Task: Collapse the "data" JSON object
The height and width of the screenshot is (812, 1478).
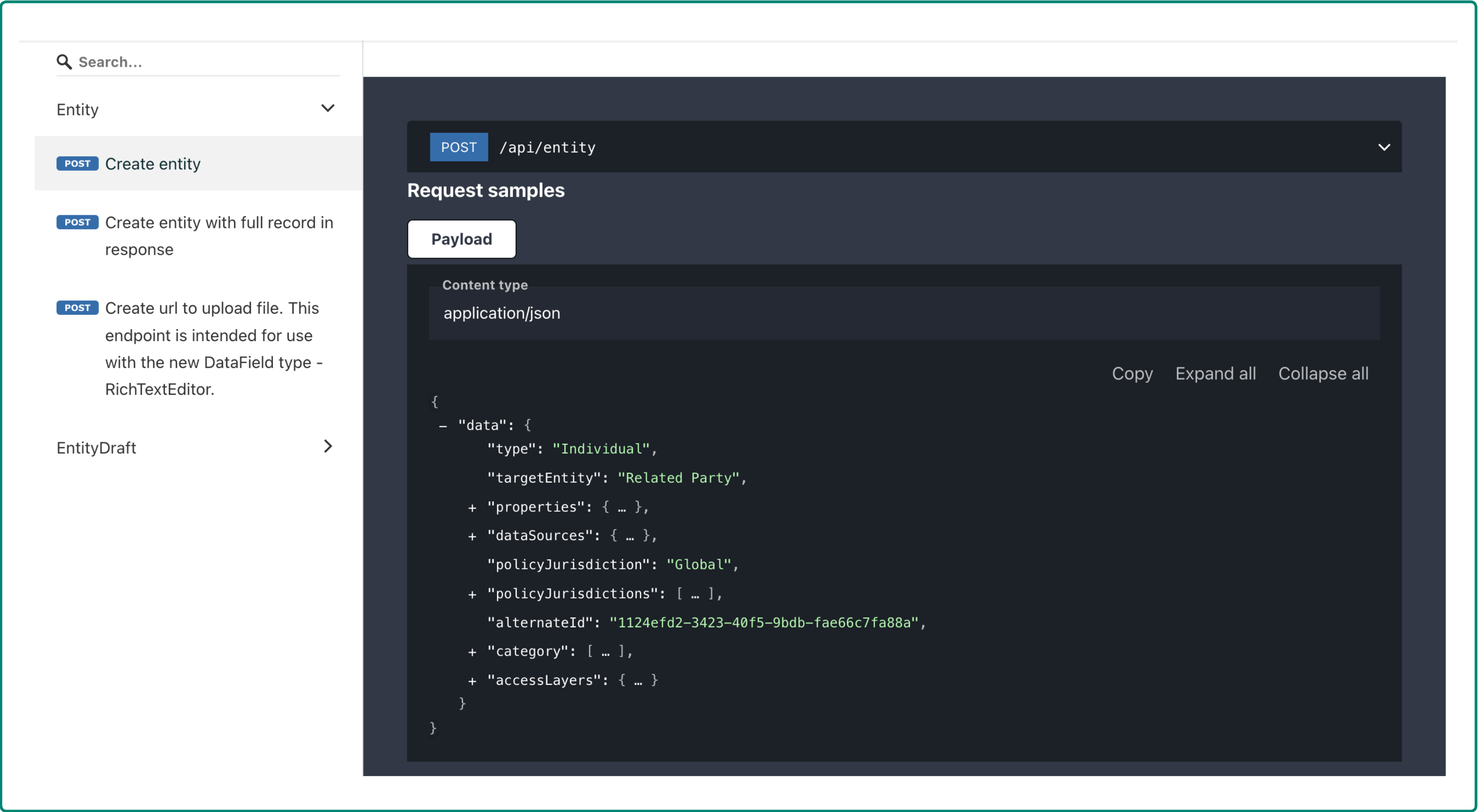Action: tap(443, 425)
